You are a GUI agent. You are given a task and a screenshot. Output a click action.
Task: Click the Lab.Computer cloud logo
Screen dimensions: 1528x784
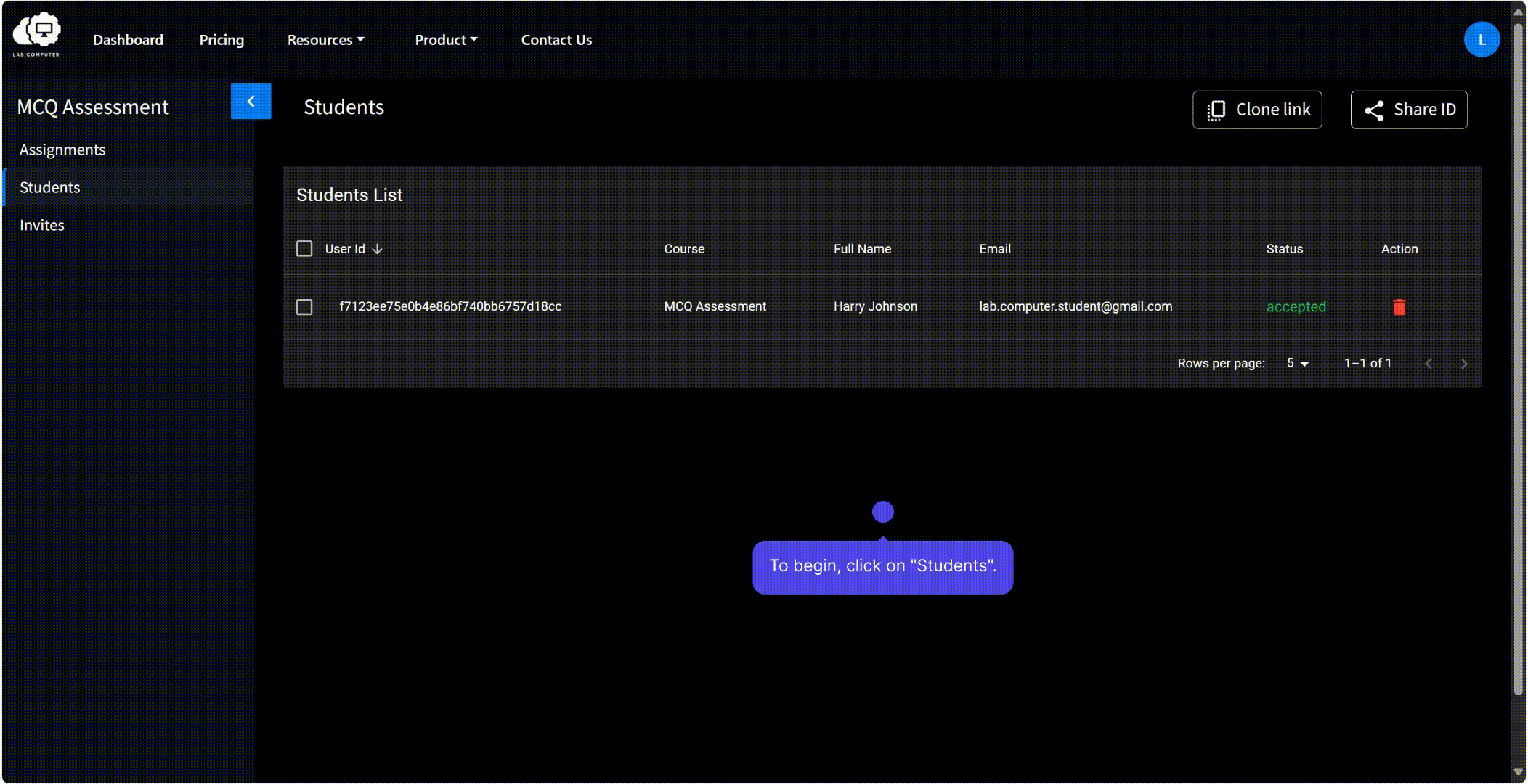(36, 34)
